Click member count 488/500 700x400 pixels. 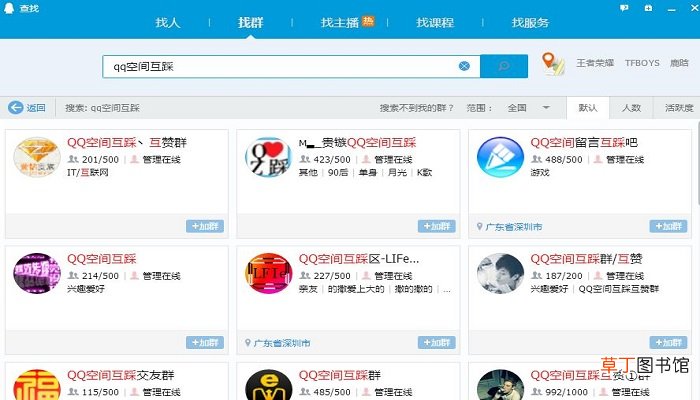point(563,159)
